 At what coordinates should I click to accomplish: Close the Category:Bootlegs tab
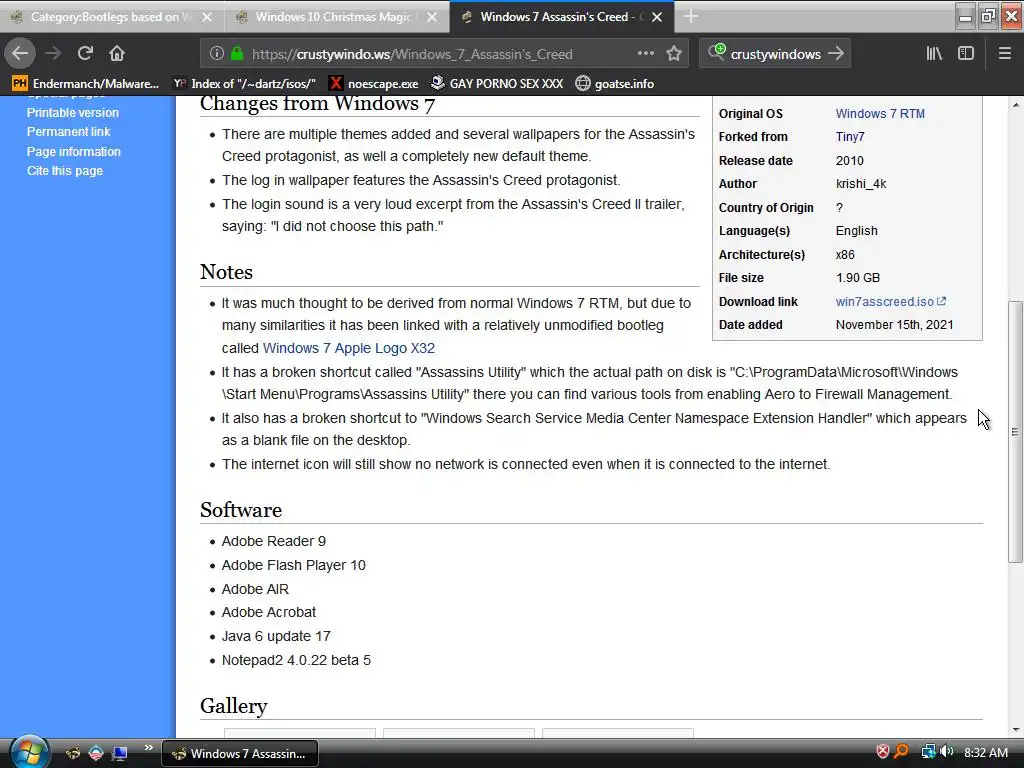[206, 17]
